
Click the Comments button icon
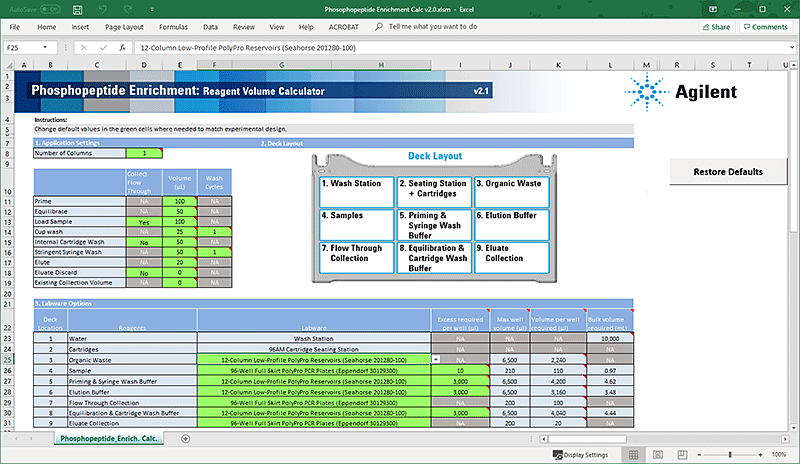(746, 27)
